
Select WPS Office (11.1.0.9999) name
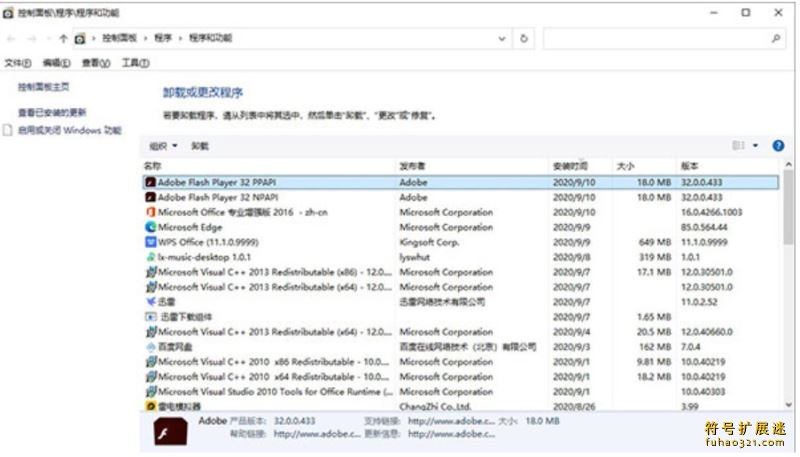[x=208, y=242]
